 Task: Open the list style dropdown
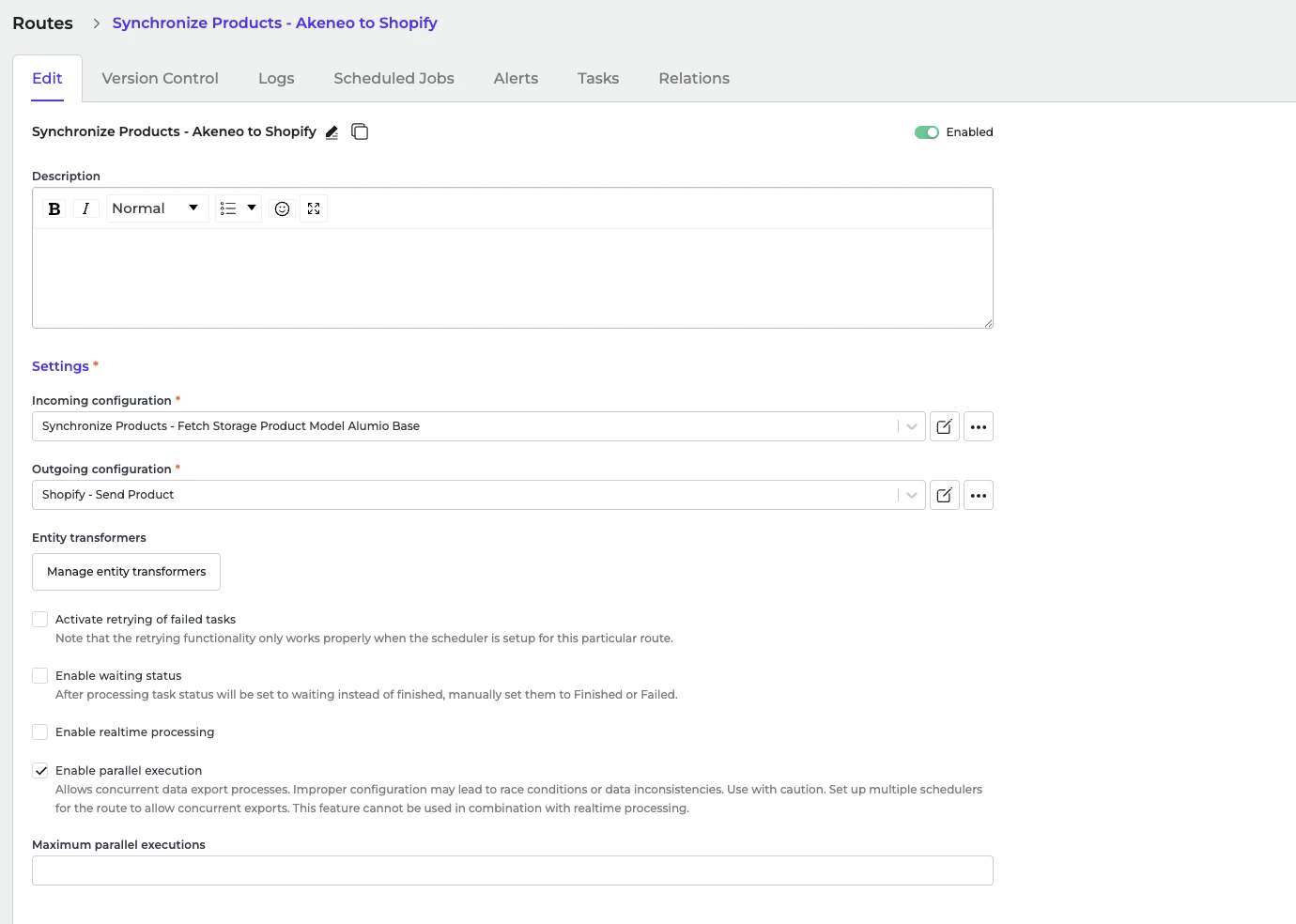[x=239, y=208]
